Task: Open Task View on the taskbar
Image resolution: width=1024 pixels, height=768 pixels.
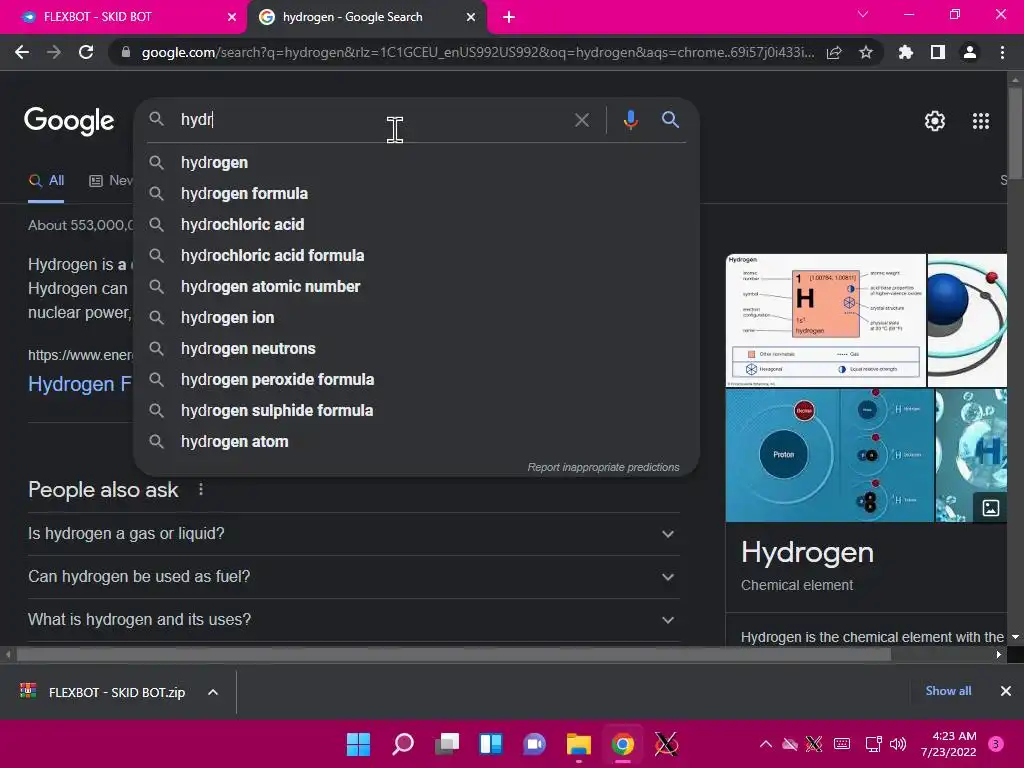Action: point(447,744)
